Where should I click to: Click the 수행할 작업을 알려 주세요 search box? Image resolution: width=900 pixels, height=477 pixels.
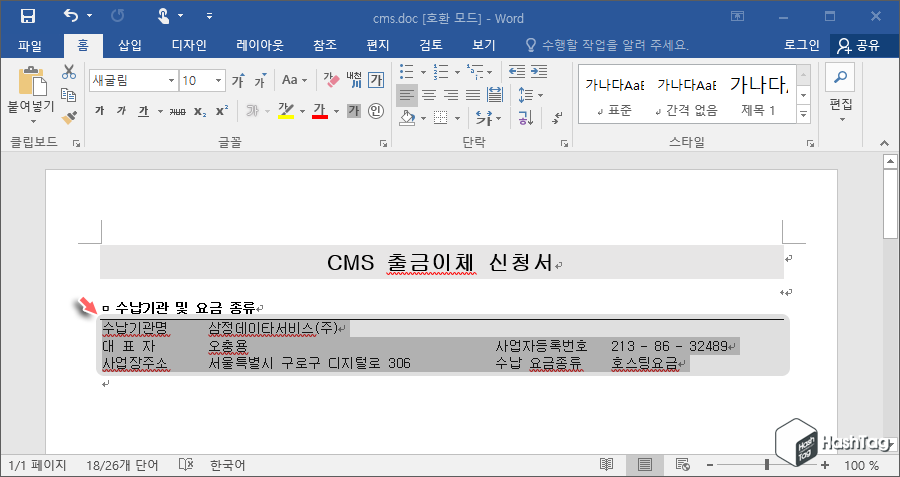(607, 45)
